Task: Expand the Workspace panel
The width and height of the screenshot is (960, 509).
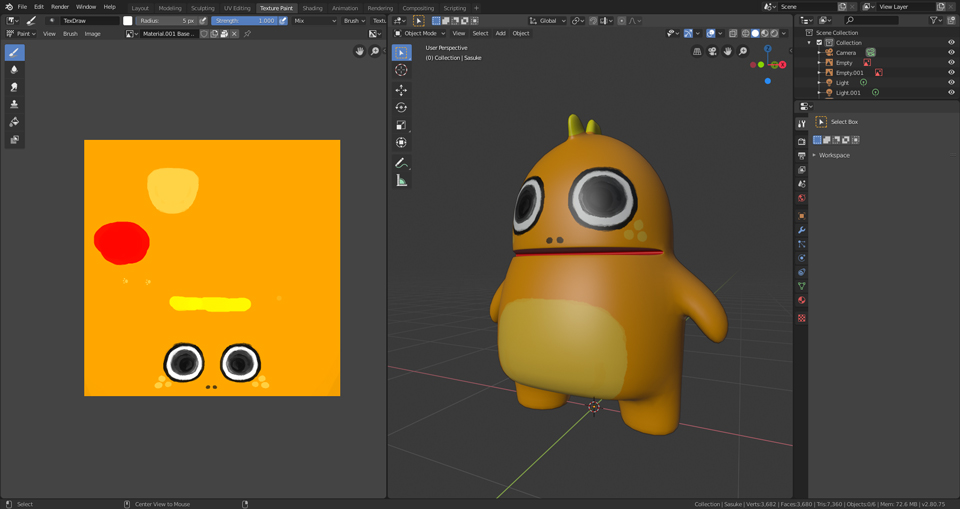Action: coord(832,155)
